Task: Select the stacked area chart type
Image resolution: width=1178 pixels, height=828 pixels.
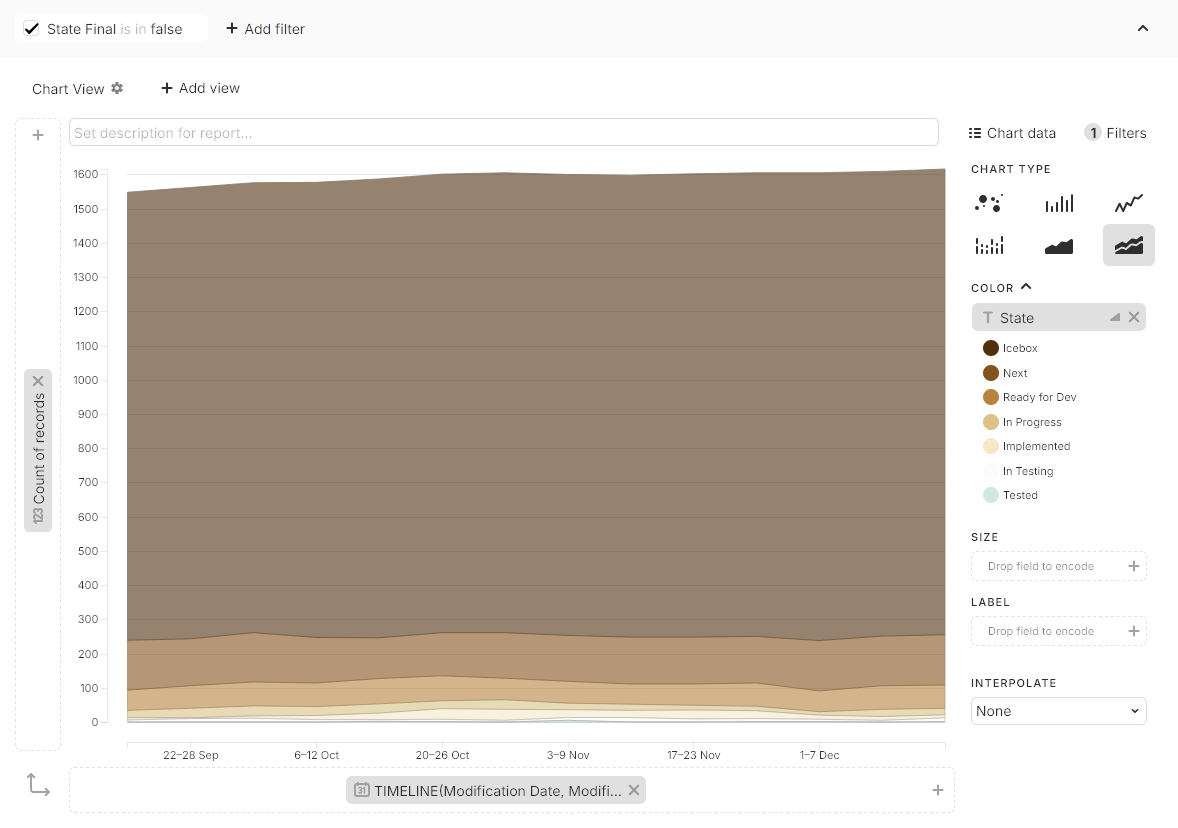Action: point(1129,245)
